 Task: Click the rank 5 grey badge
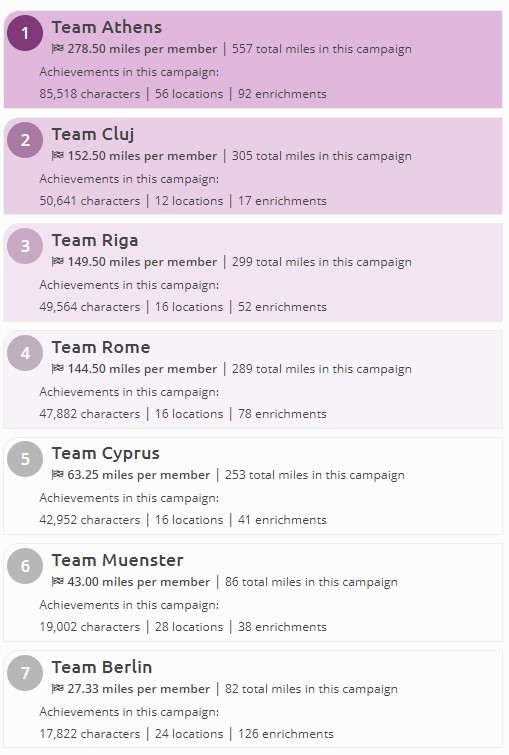point(25,458)
